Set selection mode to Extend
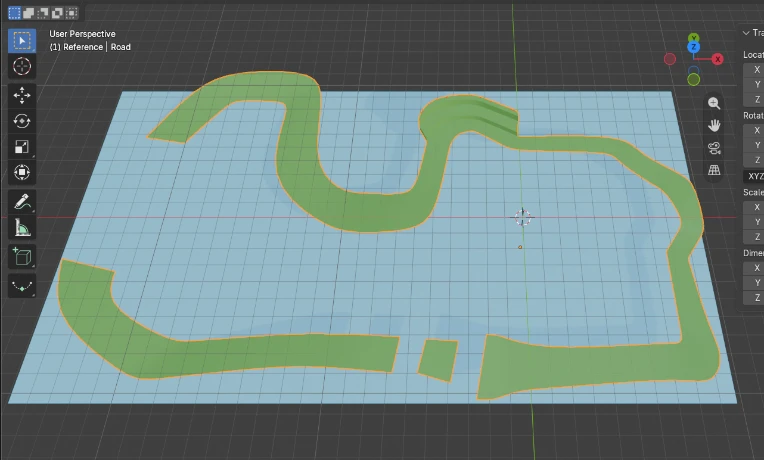 pyautogui.click(x=29, y=13)
